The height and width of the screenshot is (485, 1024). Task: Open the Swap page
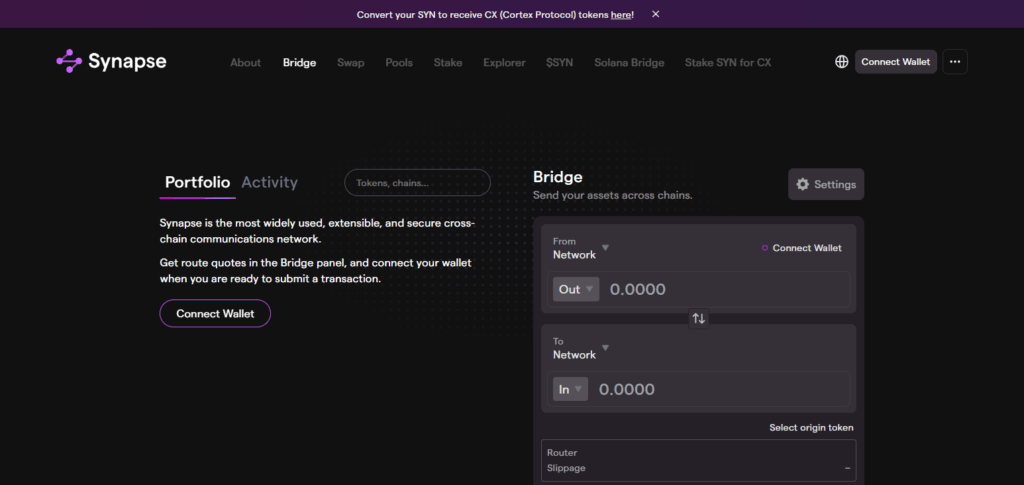351,63
